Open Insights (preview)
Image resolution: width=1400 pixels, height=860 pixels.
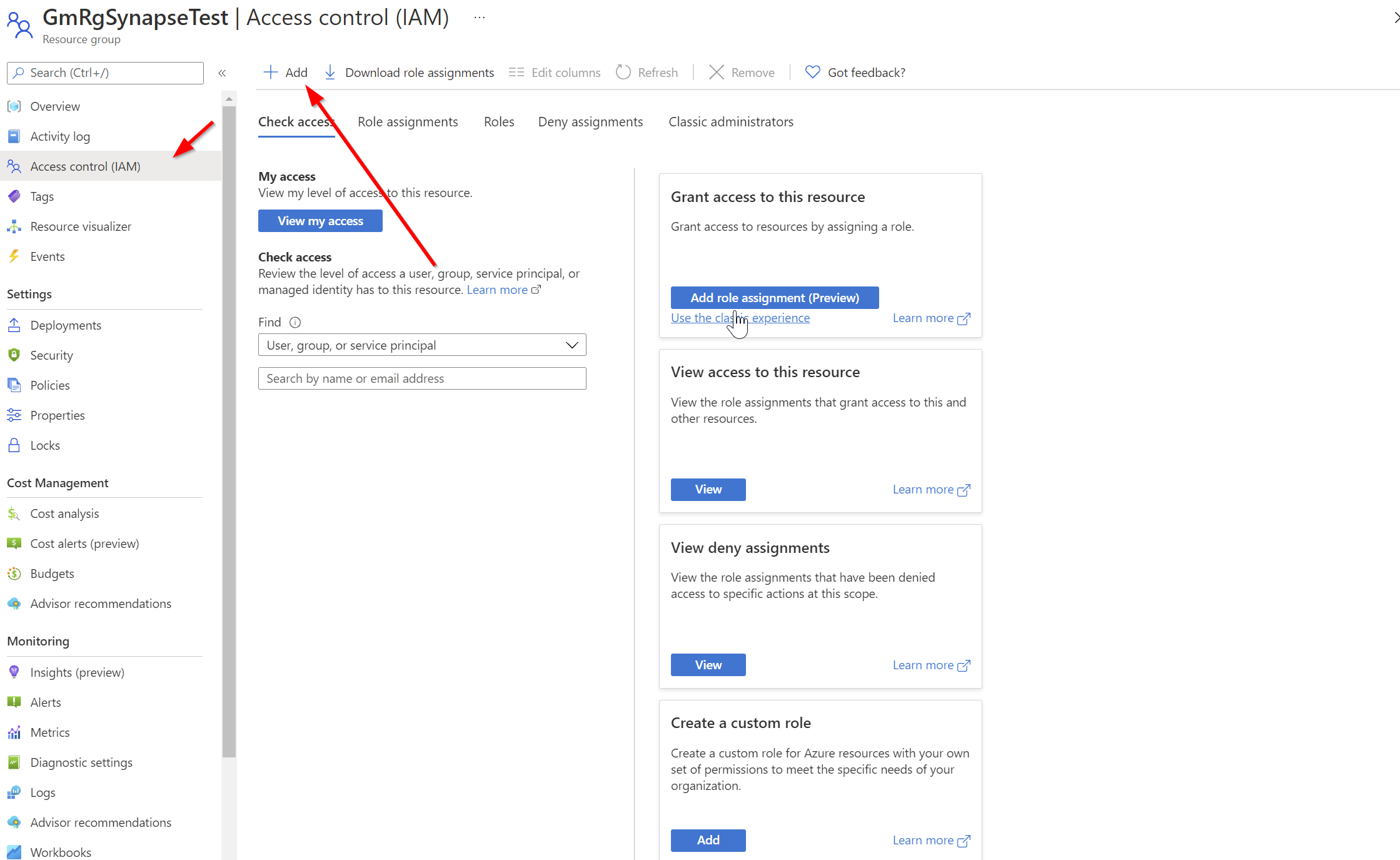pos(111,672)
